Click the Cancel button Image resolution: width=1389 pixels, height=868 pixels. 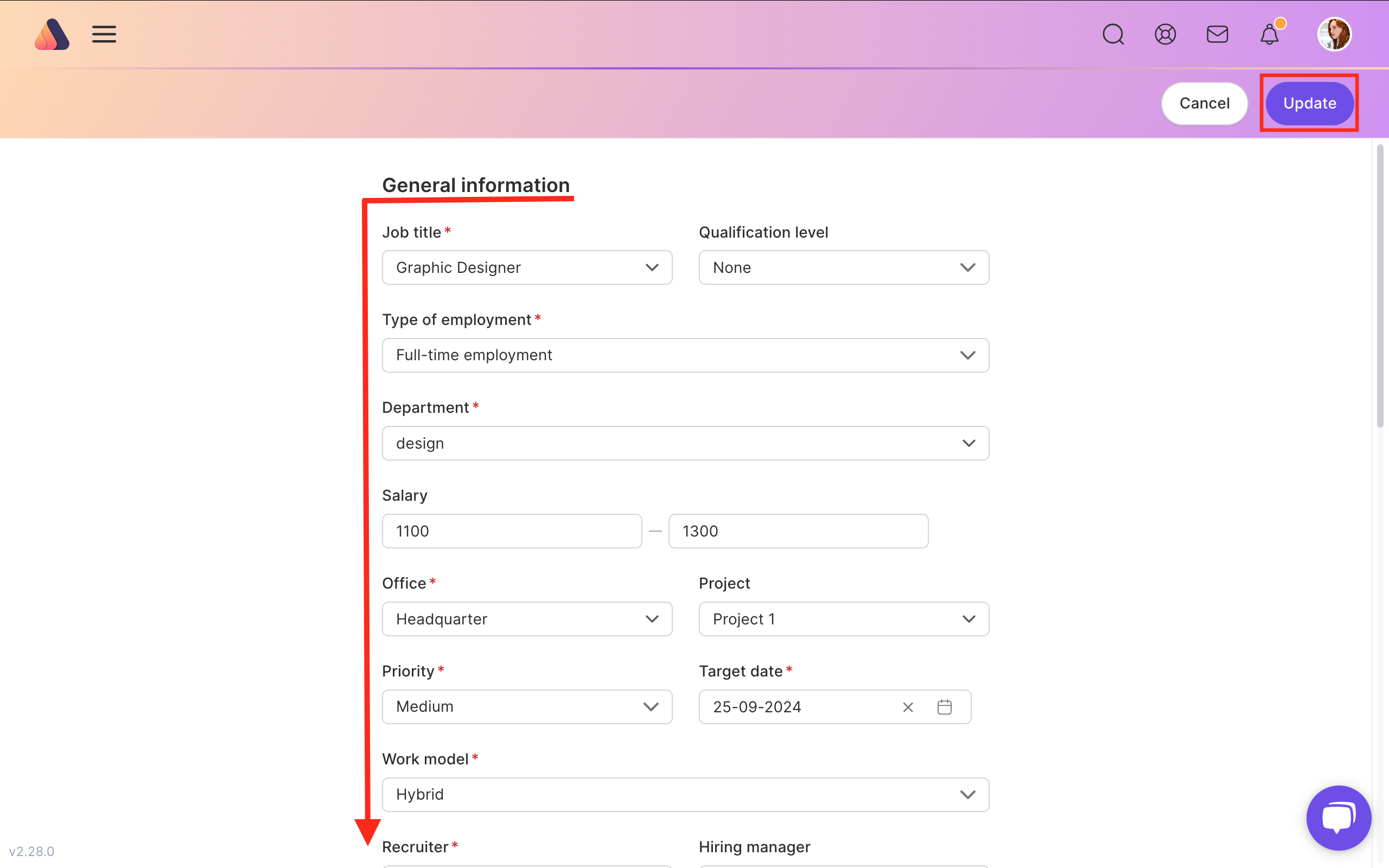1204,103
